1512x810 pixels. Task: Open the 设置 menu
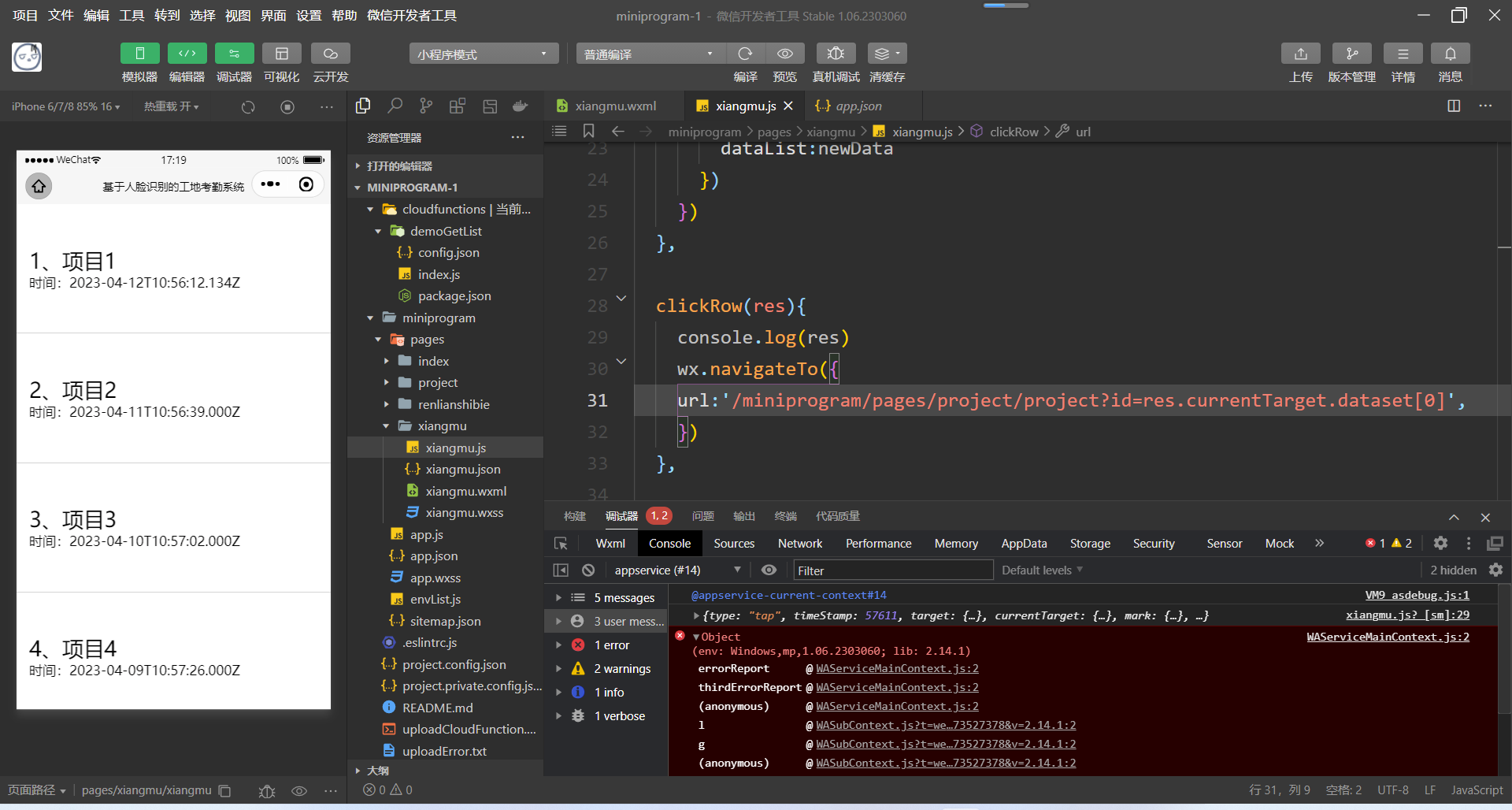coord(309,15)
